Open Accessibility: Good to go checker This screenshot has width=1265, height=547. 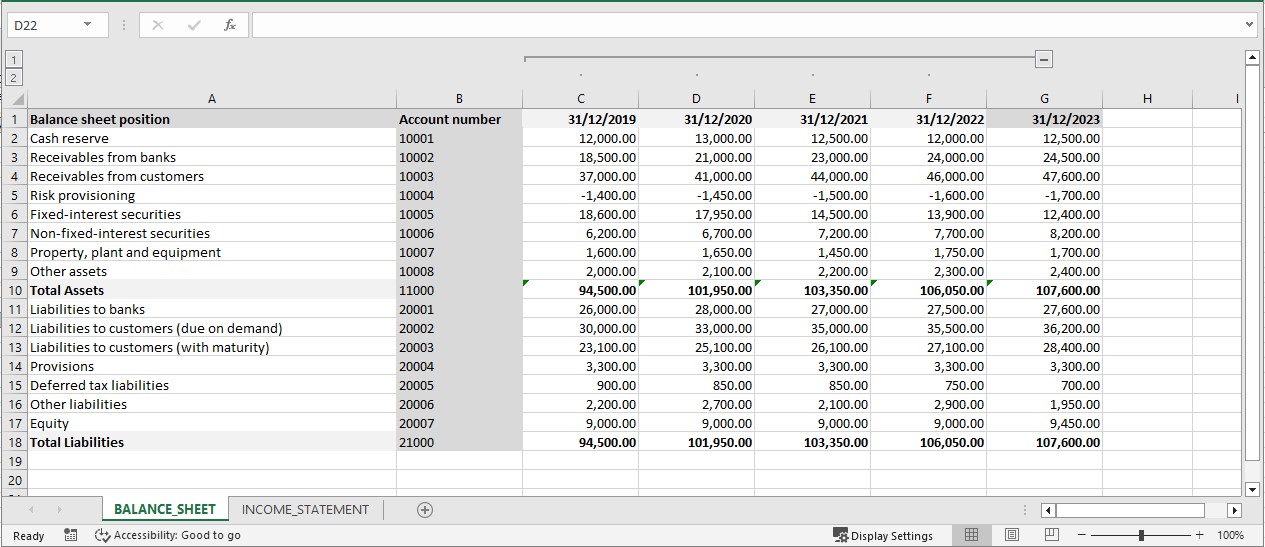pos(168,535)
